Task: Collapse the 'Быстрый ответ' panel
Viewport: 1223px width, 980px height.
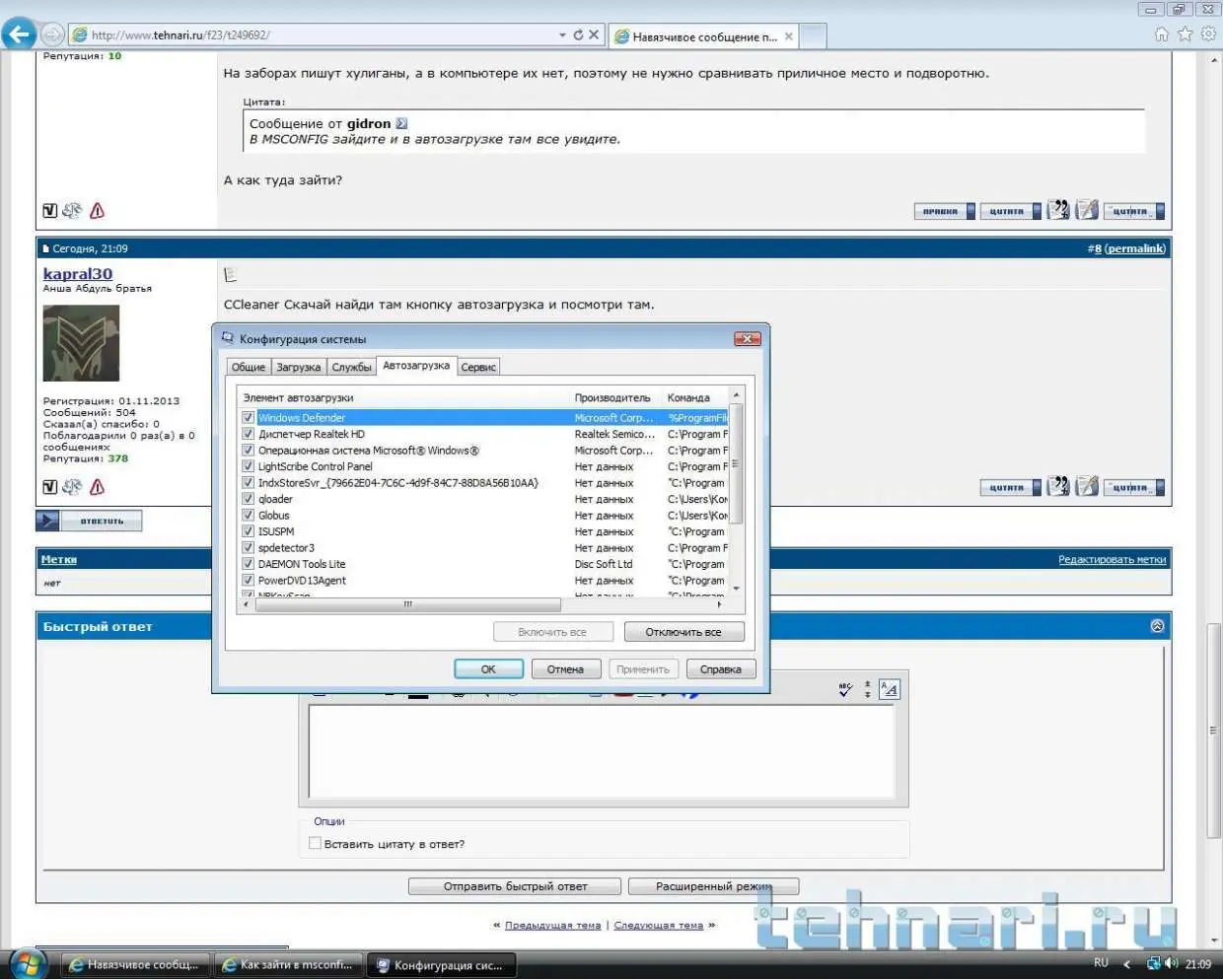Action: (1157, 626)
